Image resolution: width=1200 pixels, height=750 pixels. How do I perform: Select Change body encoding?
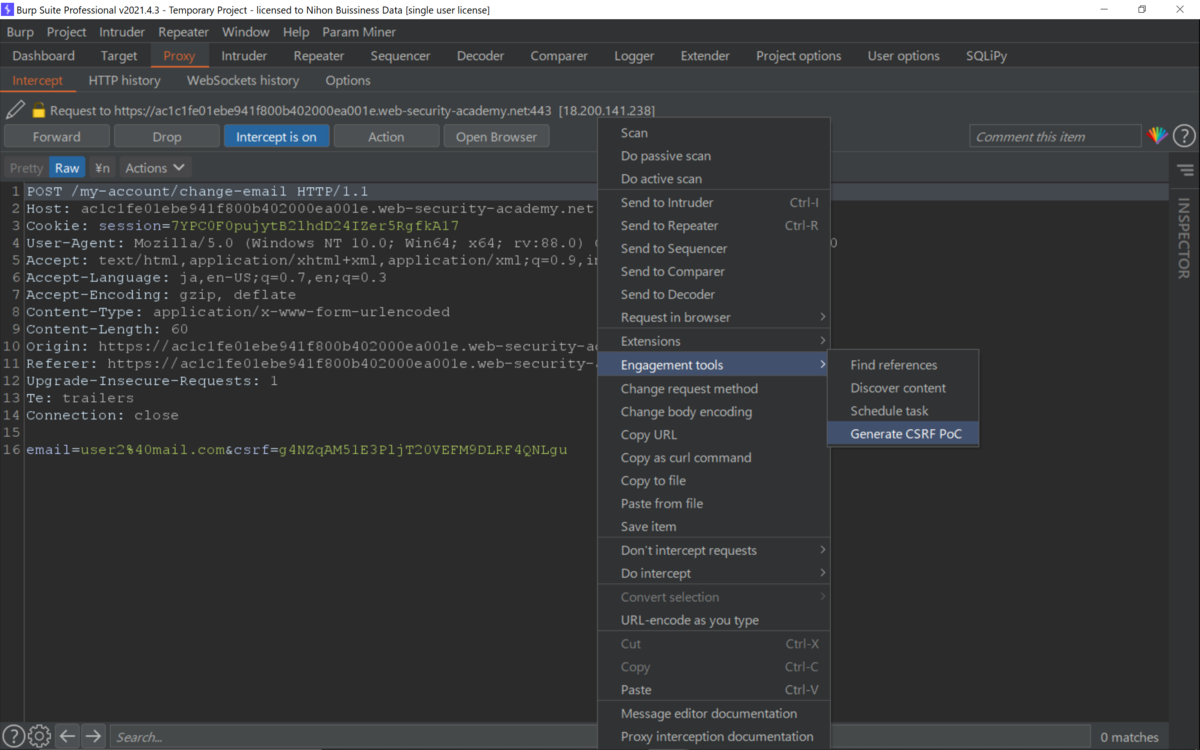coord(714,411)
